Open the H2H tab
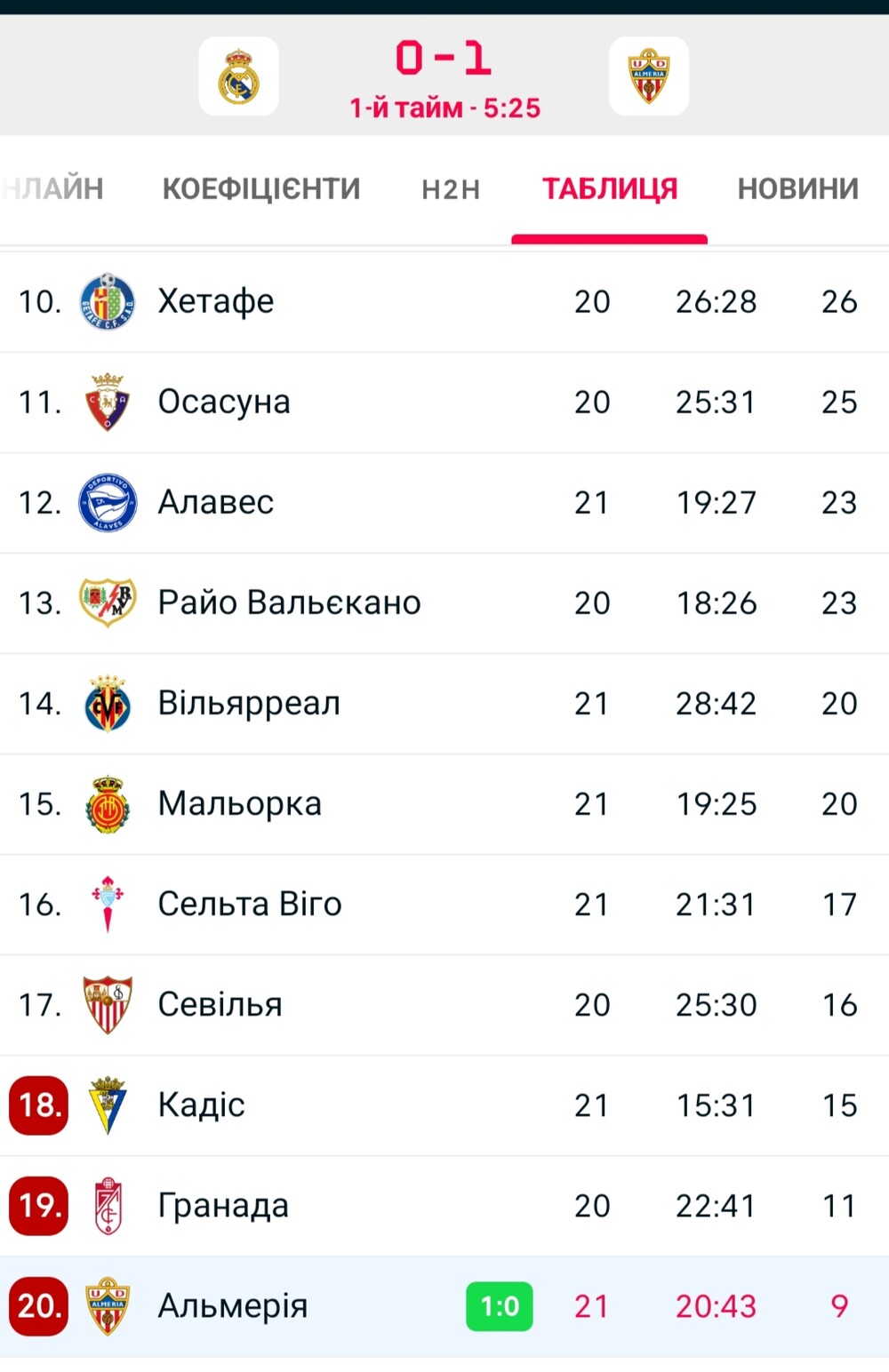Image resolution: width=889 pixels, height=1372 pixels. click(x=451, y=189)
